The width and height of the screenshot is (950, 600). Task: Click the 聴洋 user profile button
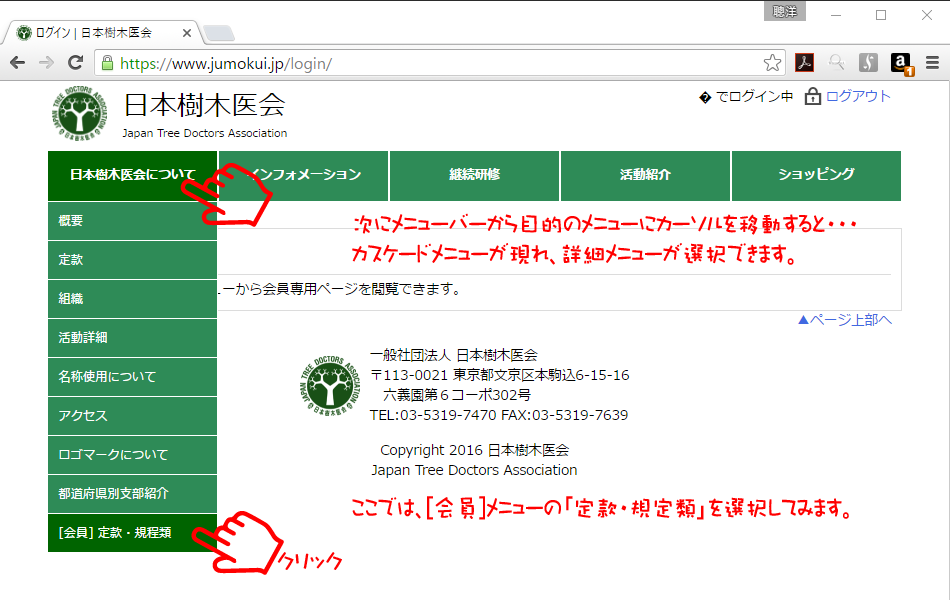785,12
